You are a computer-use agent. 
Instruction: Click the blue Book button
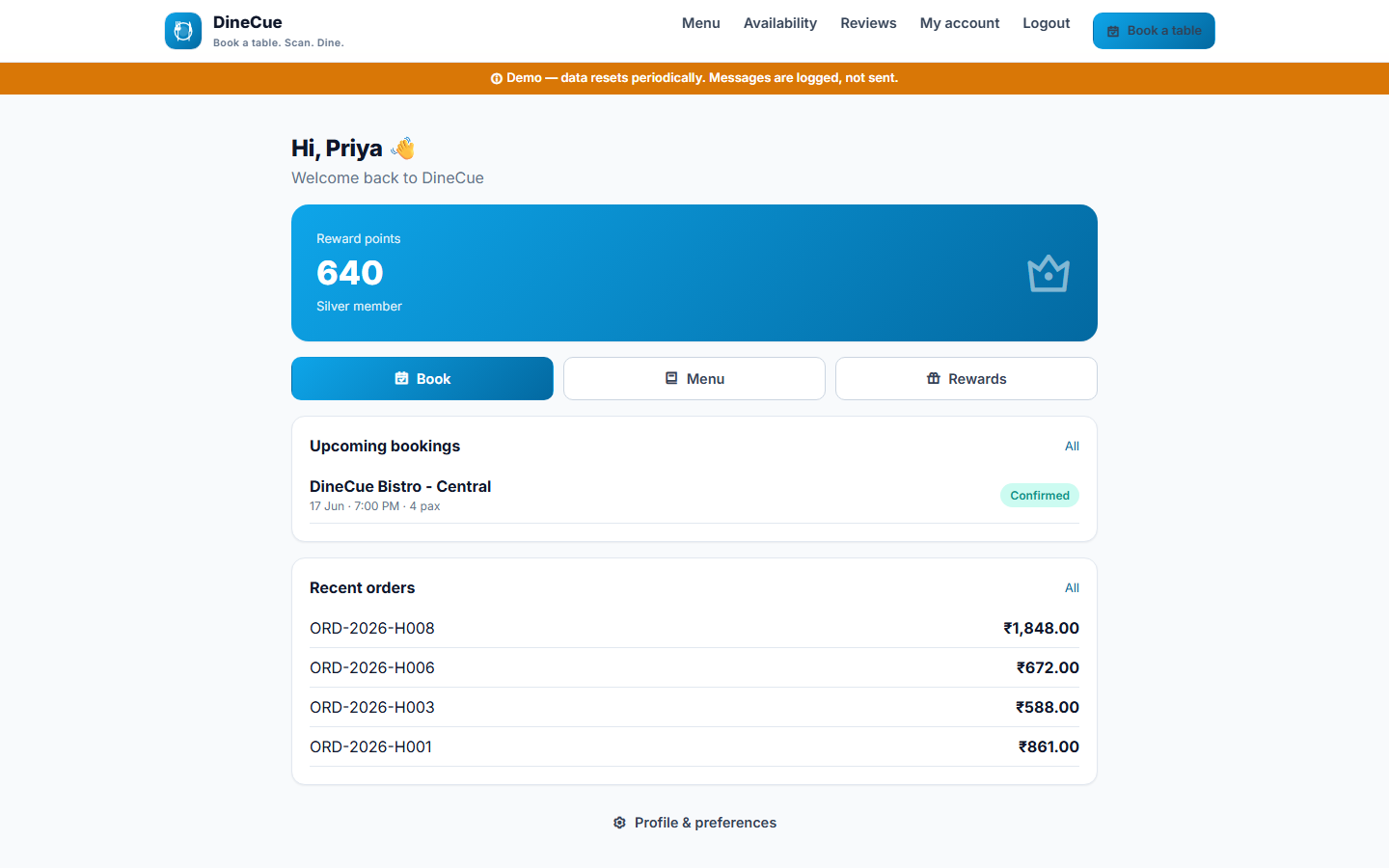[x=422, y=379]
